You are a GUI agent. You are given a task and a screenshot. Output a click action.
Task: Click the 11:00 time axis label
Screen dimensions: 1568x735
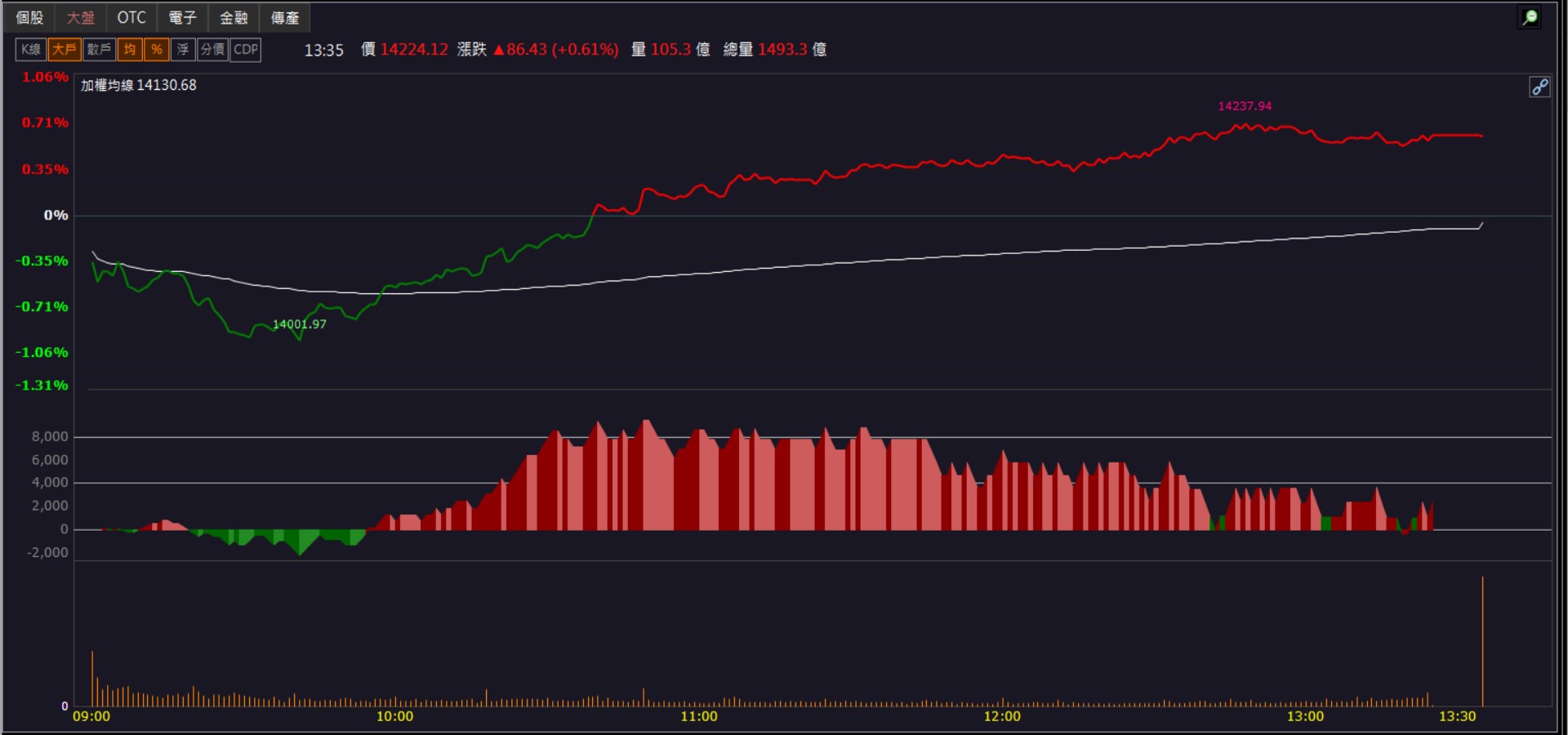(x=699, y=716)
